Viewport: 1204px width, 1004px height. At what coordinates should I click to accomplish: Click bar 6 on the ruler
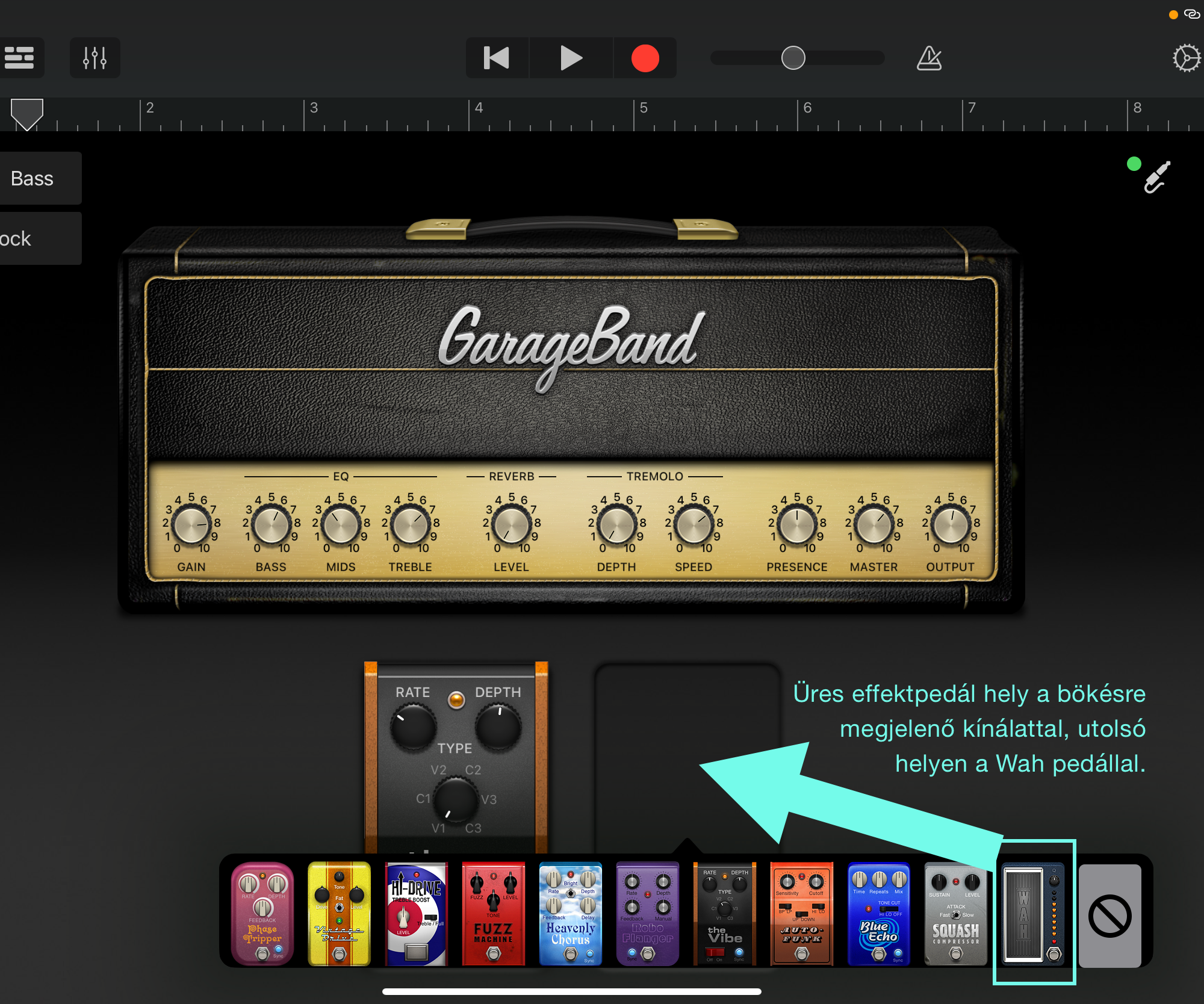(807, 108)
